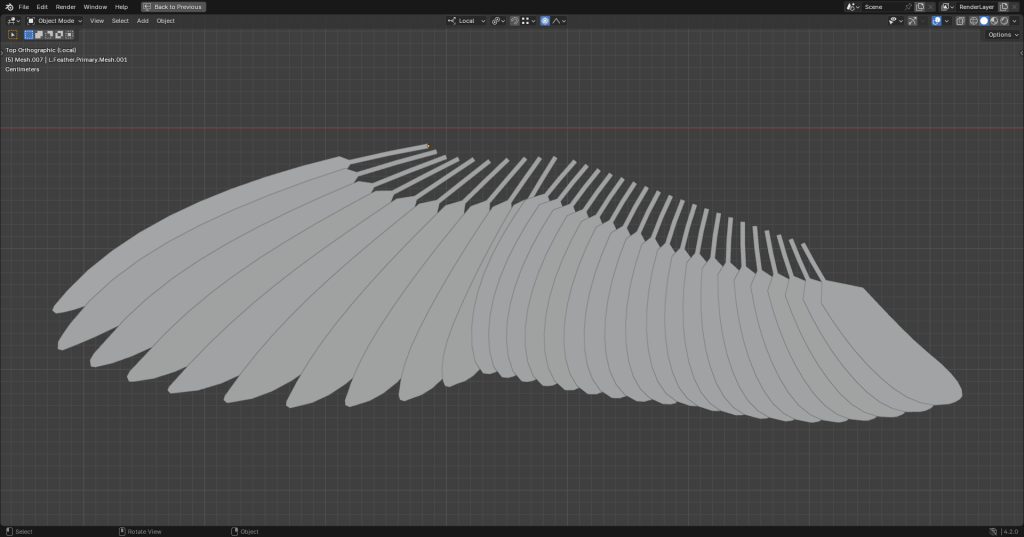The height and width of the screenshot is (537, 1024).
Task: Toggle viewport overlays display
Action: pyautogui.click(x=937, y=21)
